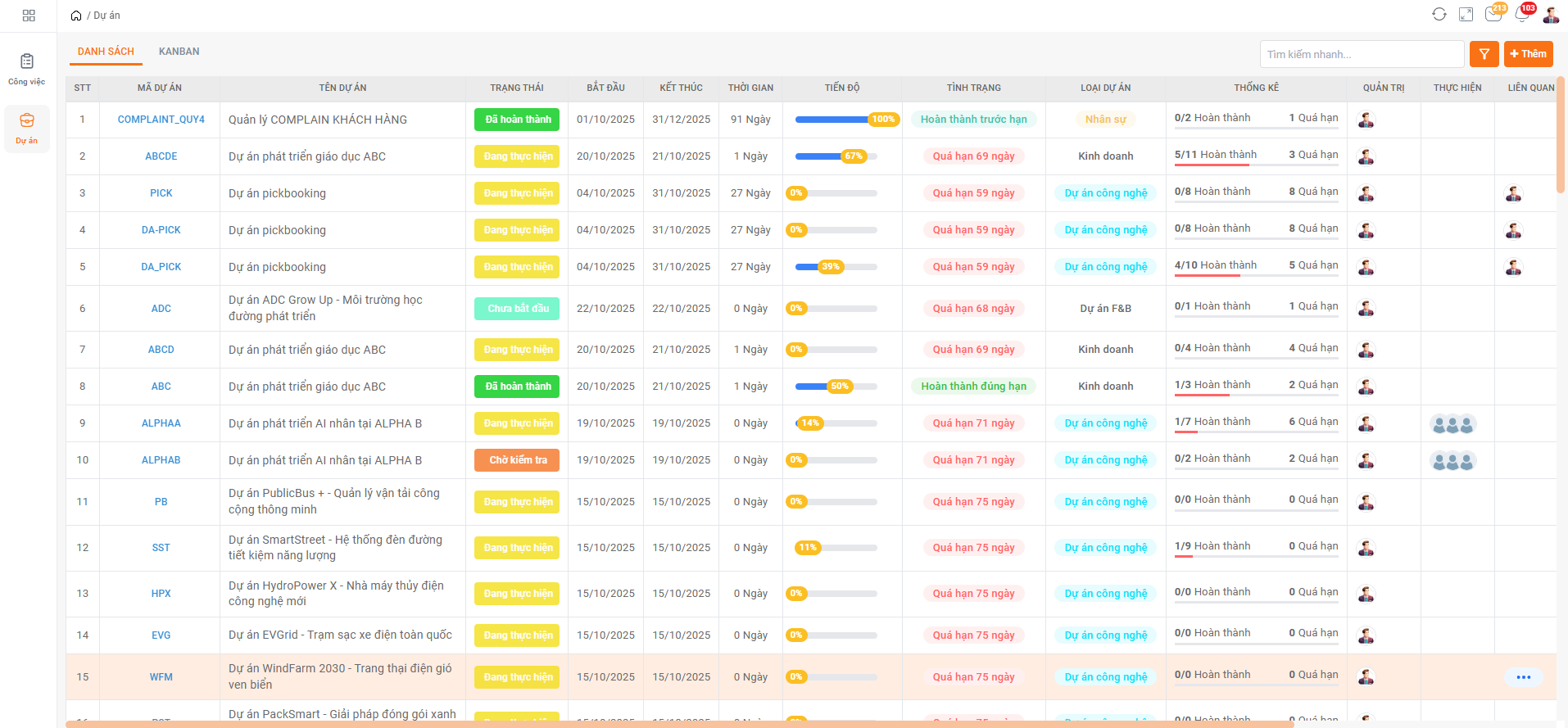Viewport: 1568px width, 728px height.
Task: Open Công việc in the sidebar
Action: [27, 69]
